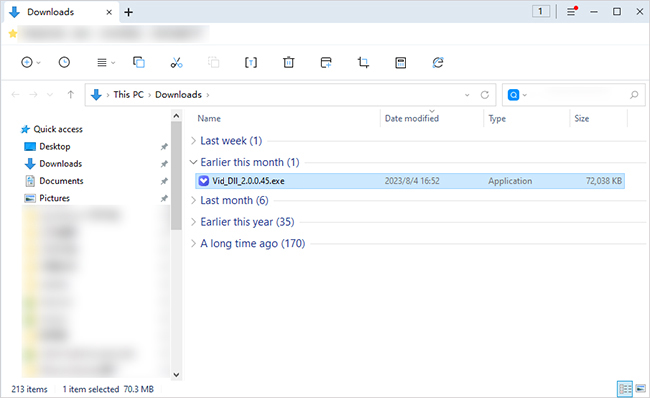Image resolution: width=650 pixels, height=398 pixels.
Task: Open Documents in the sidebar
Action: [x=61, y=181]
